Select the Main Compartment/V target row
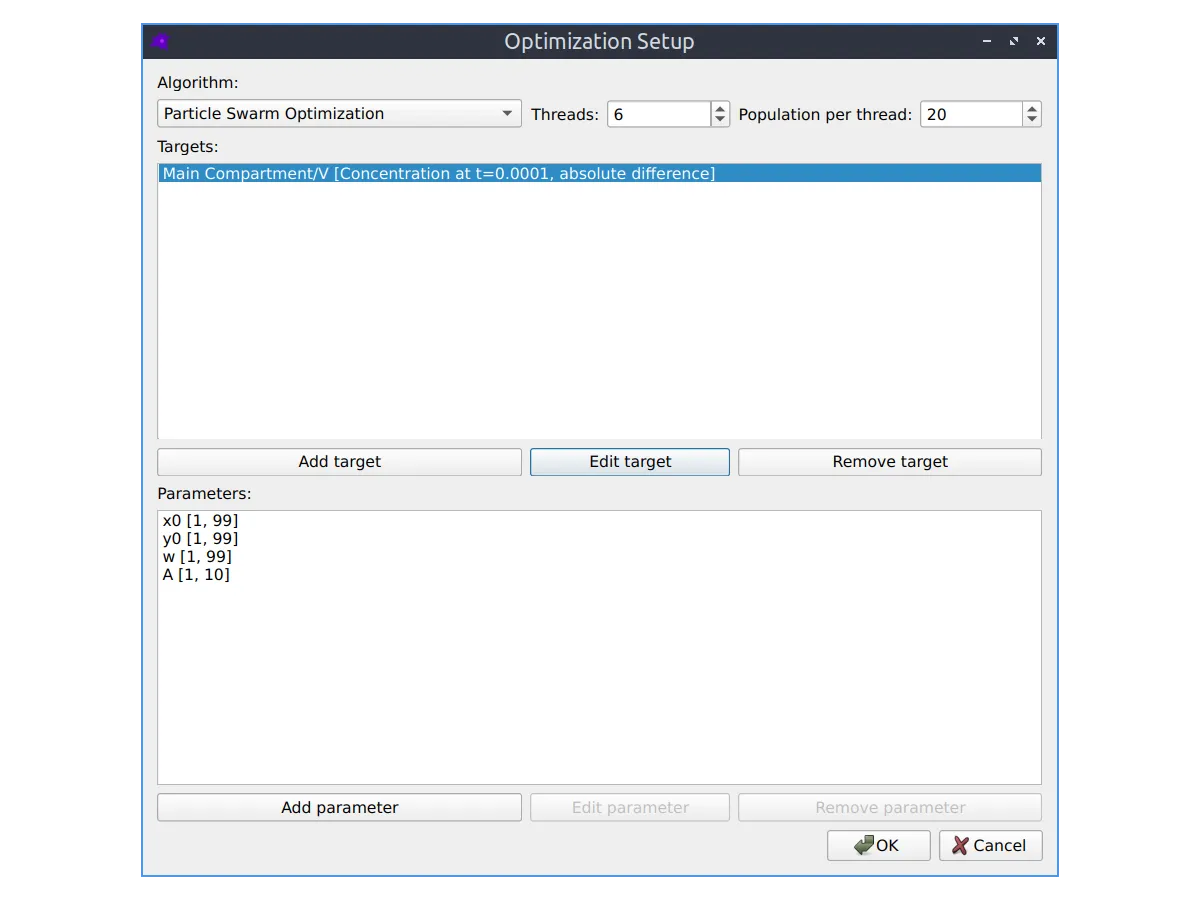Screen dimensions: 1200x900 (599, 174)
